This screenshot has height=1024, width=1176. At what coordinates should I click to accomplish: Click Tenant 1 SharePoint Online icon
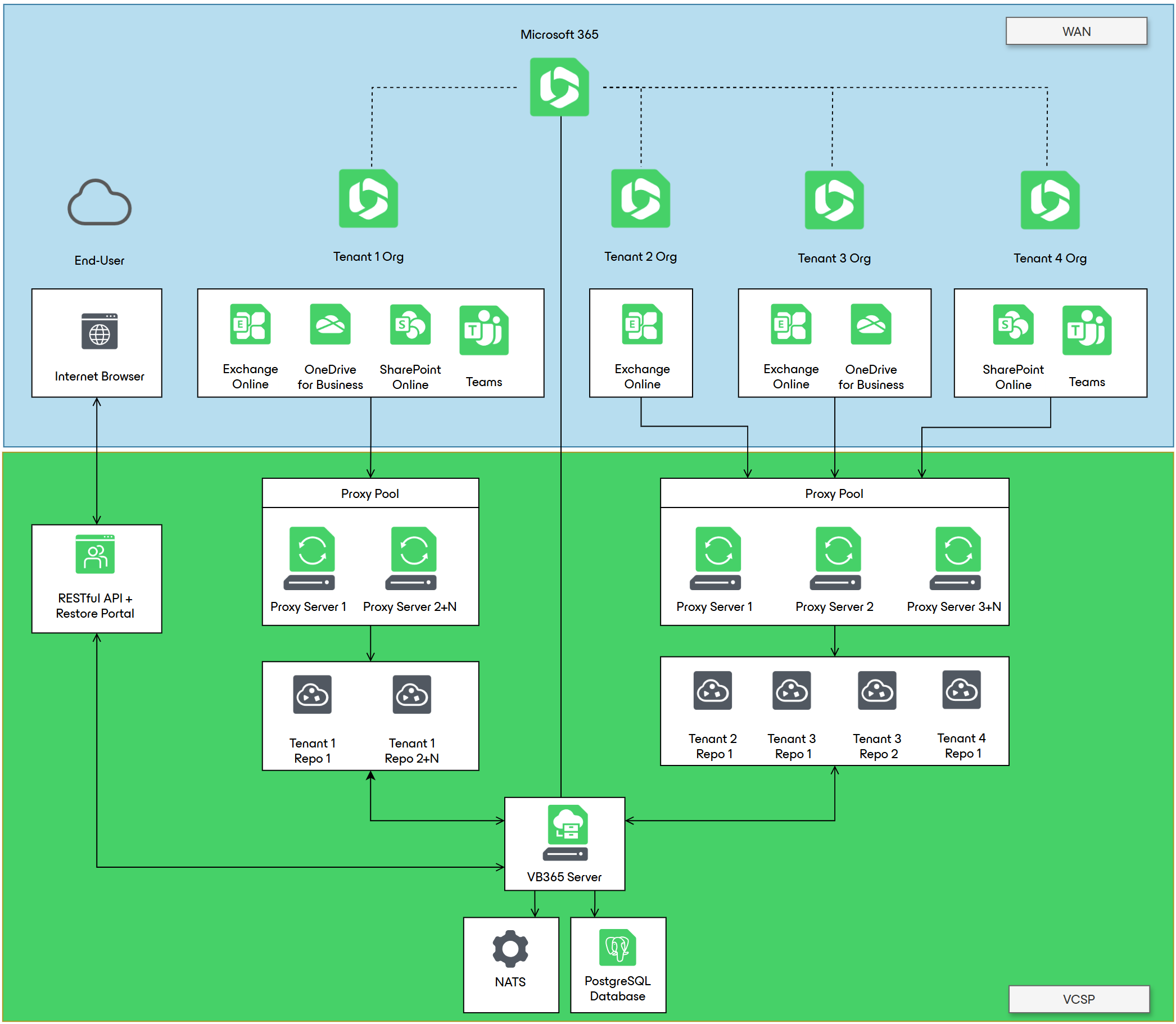pyautogui.click(x=410, y=324)
